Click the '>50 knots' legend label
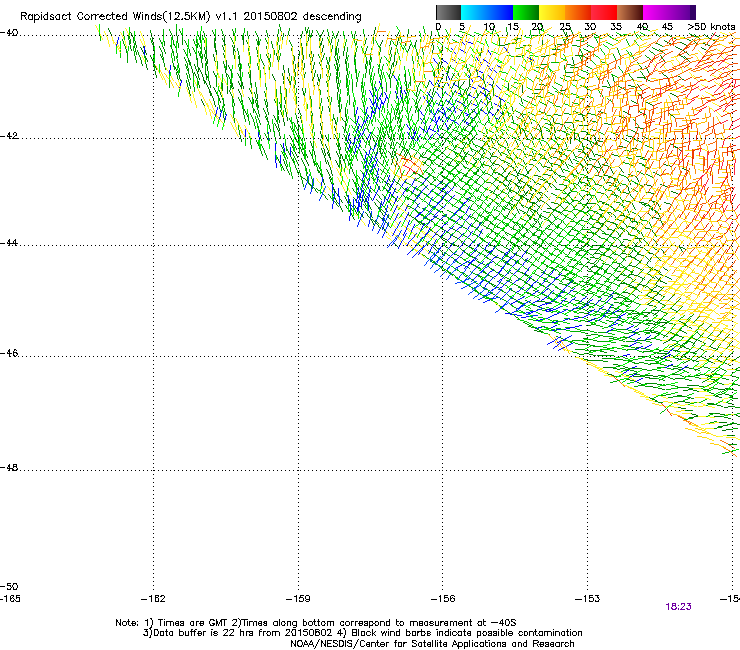The image size is (740, 650). pos(711,27)
